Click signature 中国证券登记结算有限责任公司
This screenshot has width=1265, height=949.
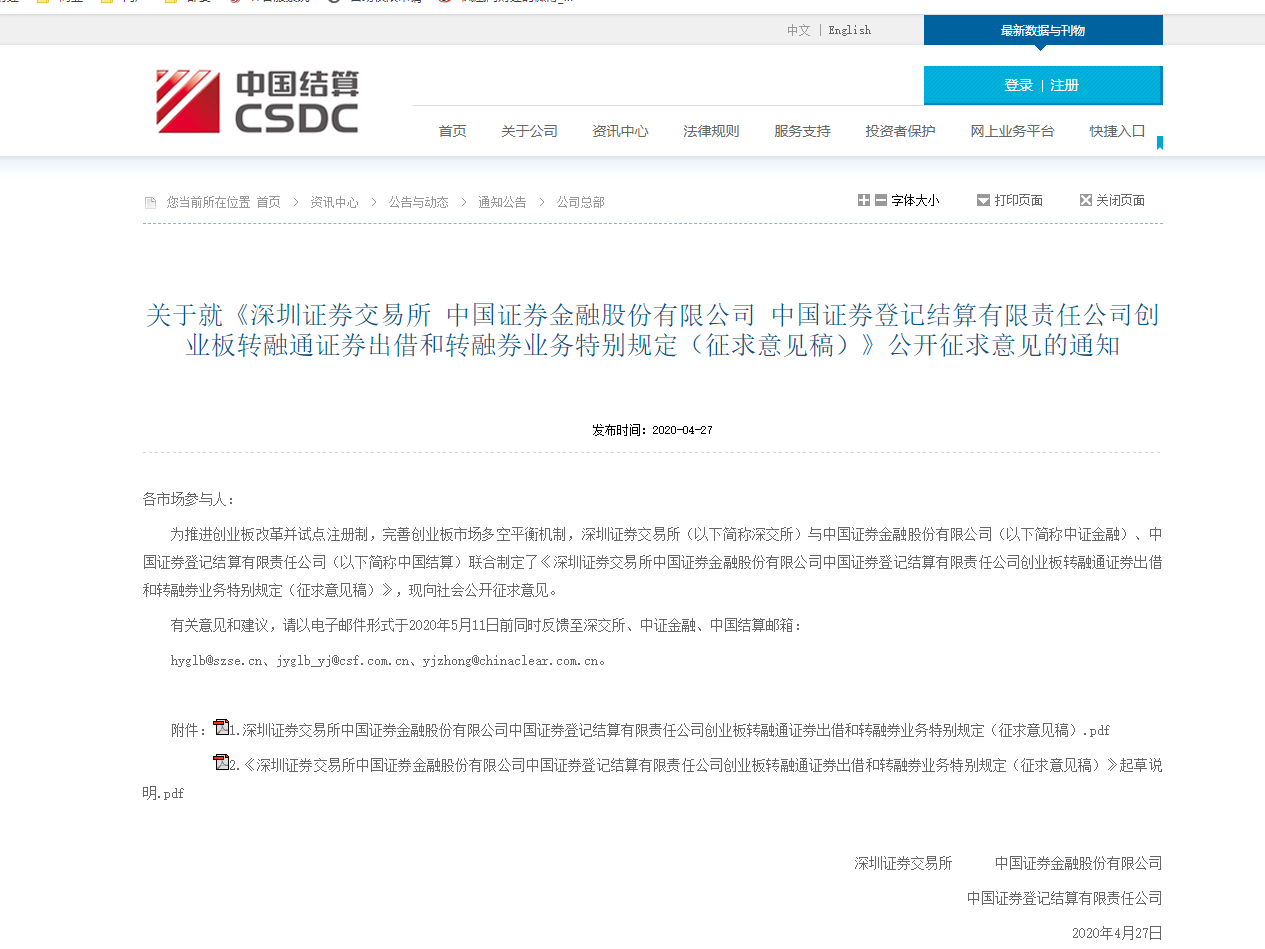[x=1064, y=898]
